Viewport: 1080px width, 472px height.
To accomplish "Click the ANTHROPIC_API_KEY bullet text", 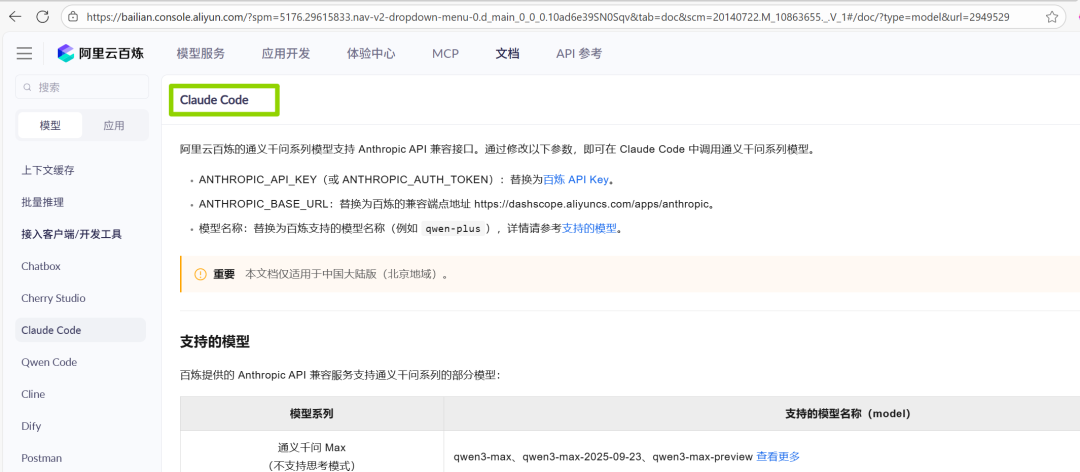I will 406,180.
